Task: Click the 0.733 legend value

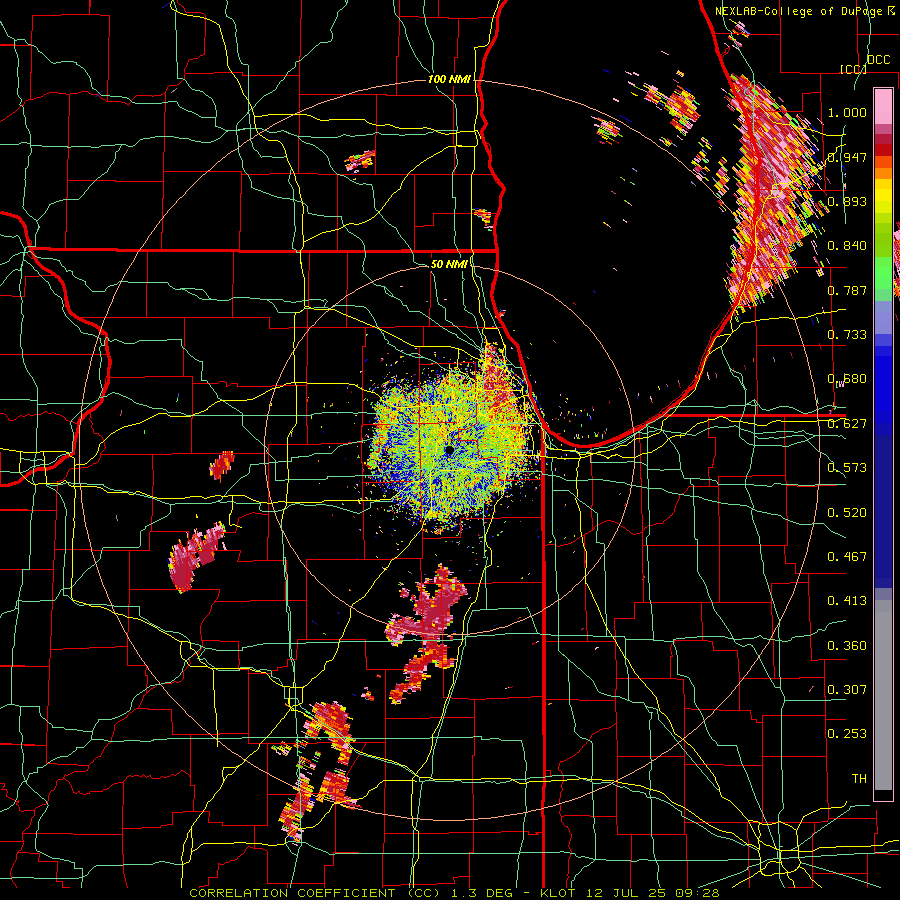Action: point(847,335)
